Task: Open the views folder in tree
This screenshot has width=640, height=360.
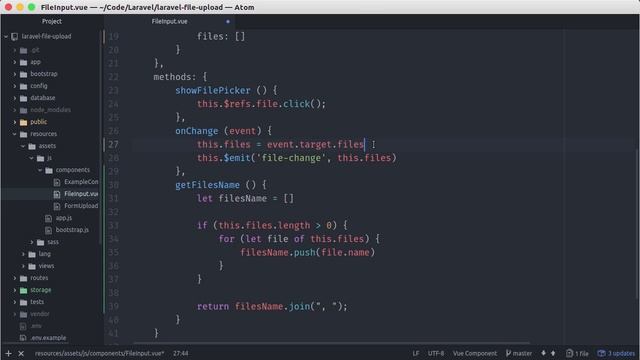Action: (46, 266)
